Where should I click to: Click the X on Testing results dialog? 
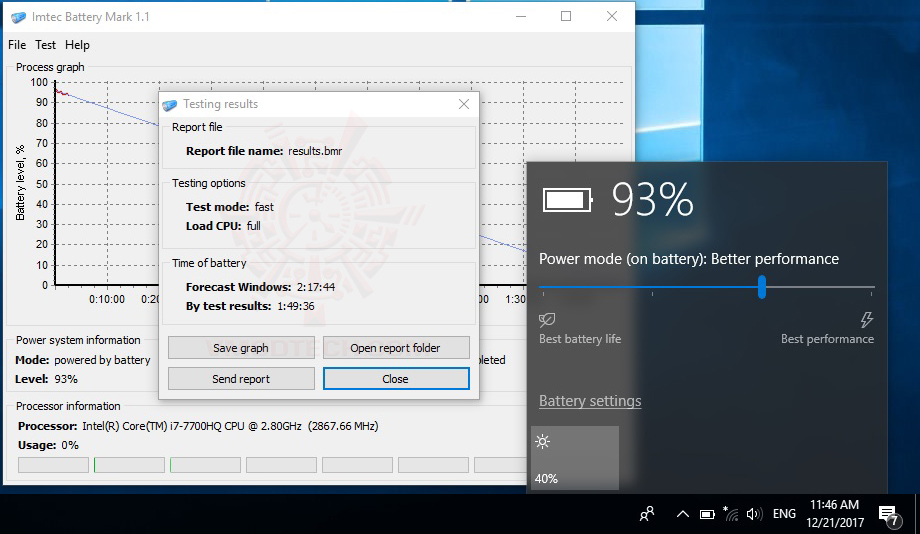[464, 104]
